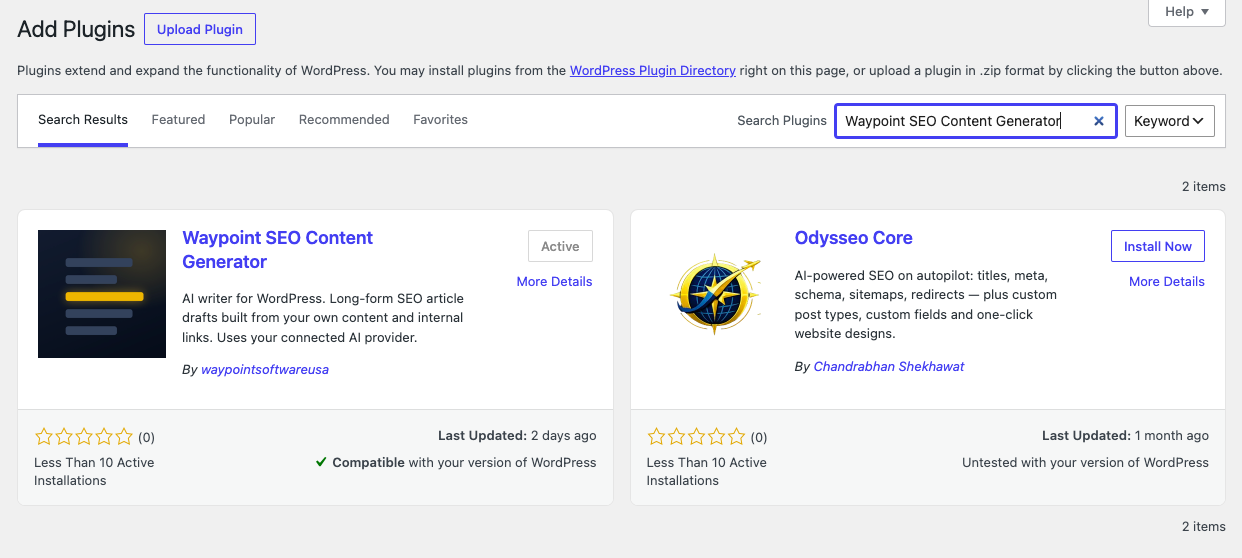Click the Waypoint "Less Than 10 Active Installations" text
The width and height of the screenshot is (1242, 558).
[94, 471]
